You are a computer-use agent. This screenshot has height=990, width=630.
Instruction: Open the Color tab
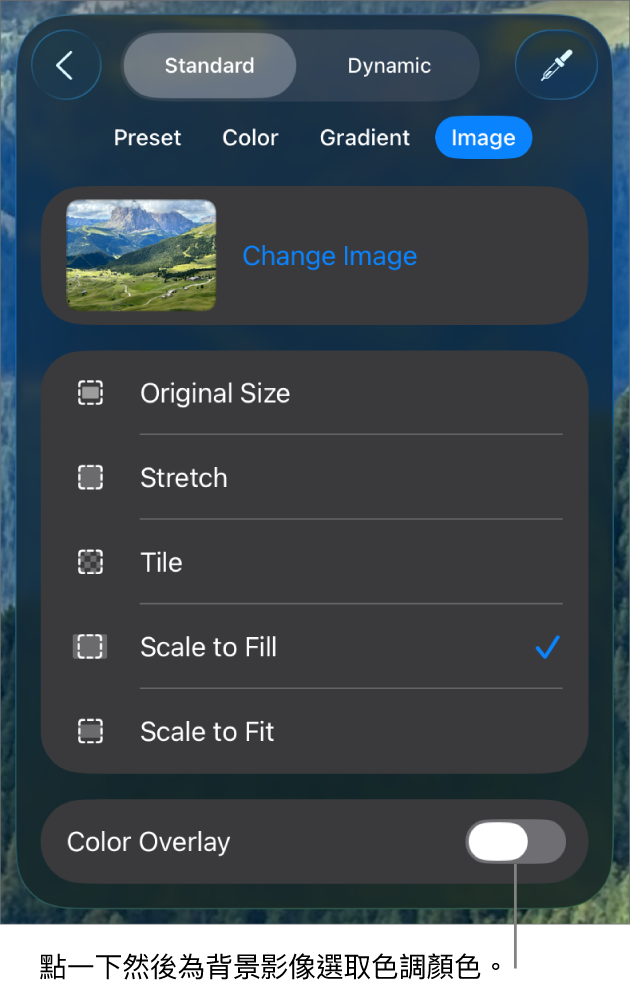(x=250, y=138)
